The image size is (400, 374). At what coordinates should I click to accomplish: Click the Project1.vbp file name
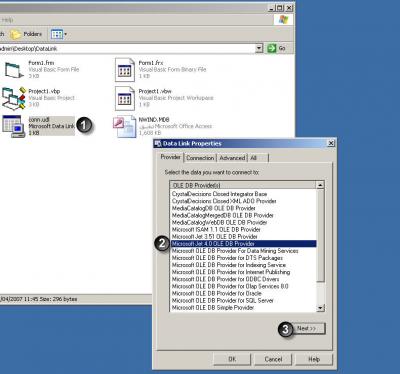(44, 91)
